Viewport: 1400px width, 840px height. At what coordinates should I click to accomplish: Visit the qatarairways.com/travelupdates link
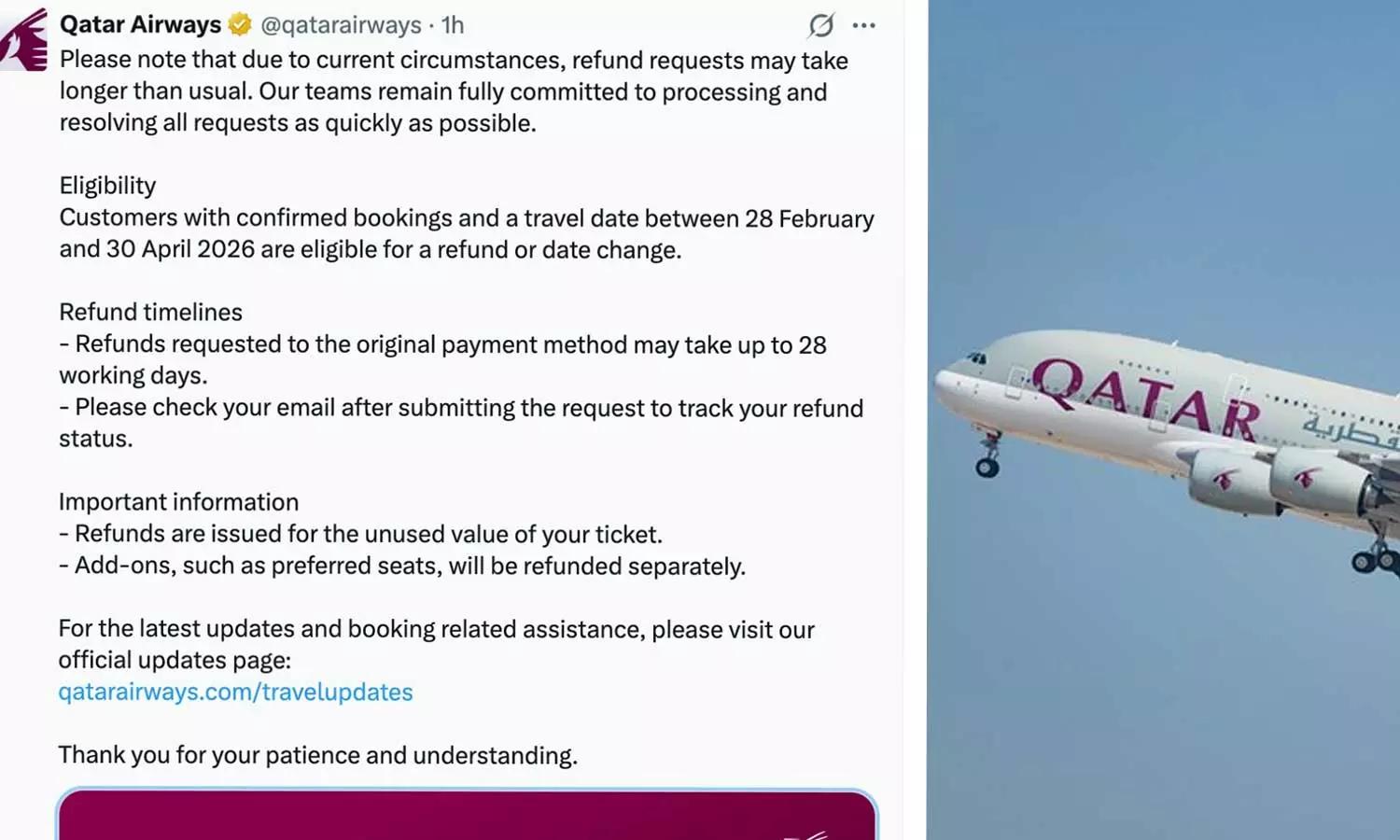click(x=235, y=692)
